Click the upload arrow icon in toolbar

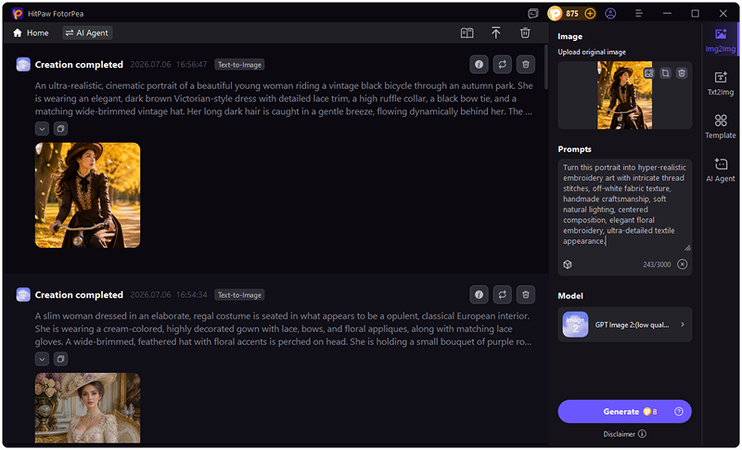pos(495,33)
